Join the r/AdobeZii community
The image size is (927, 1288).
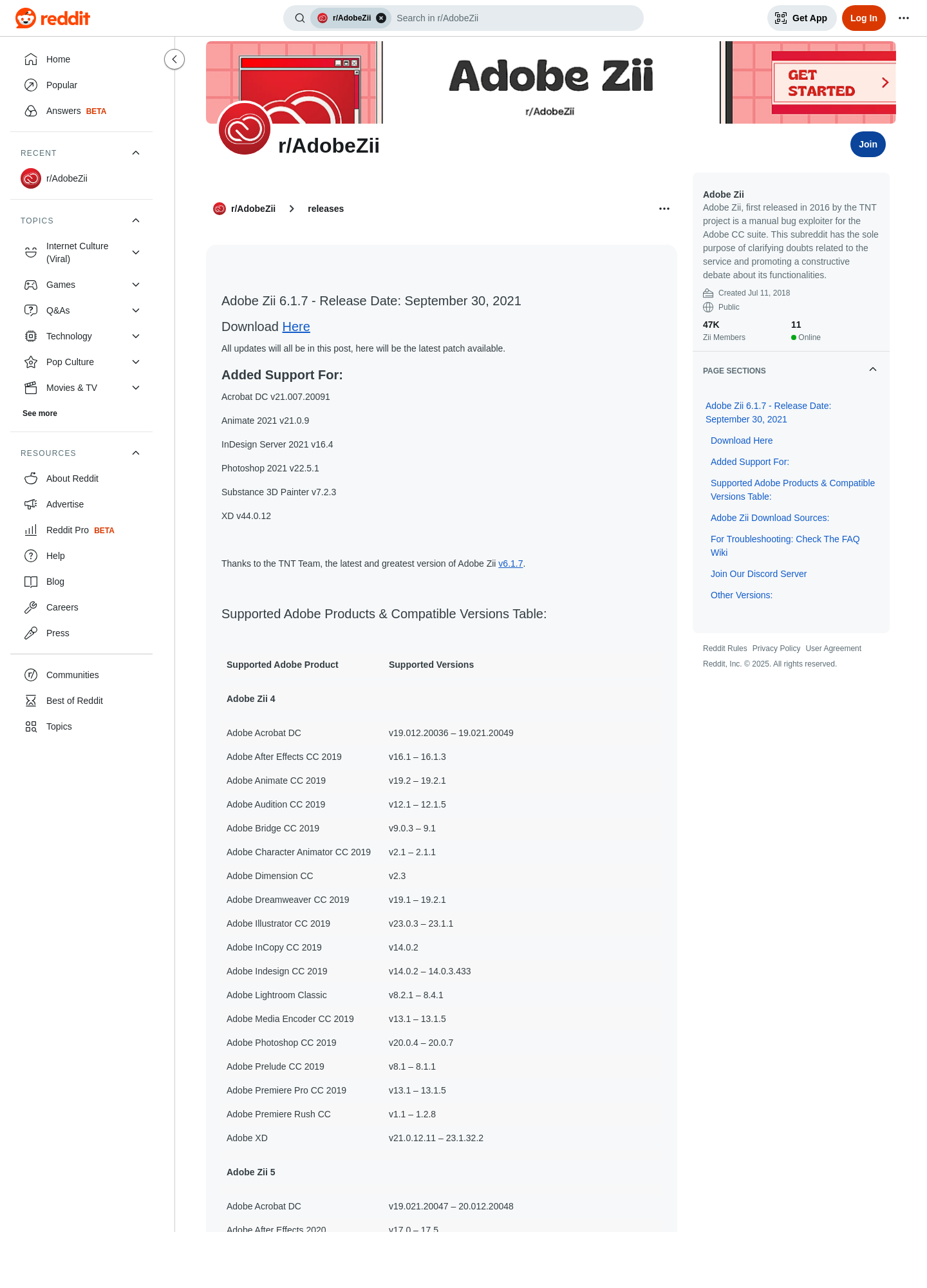(868, 144)
